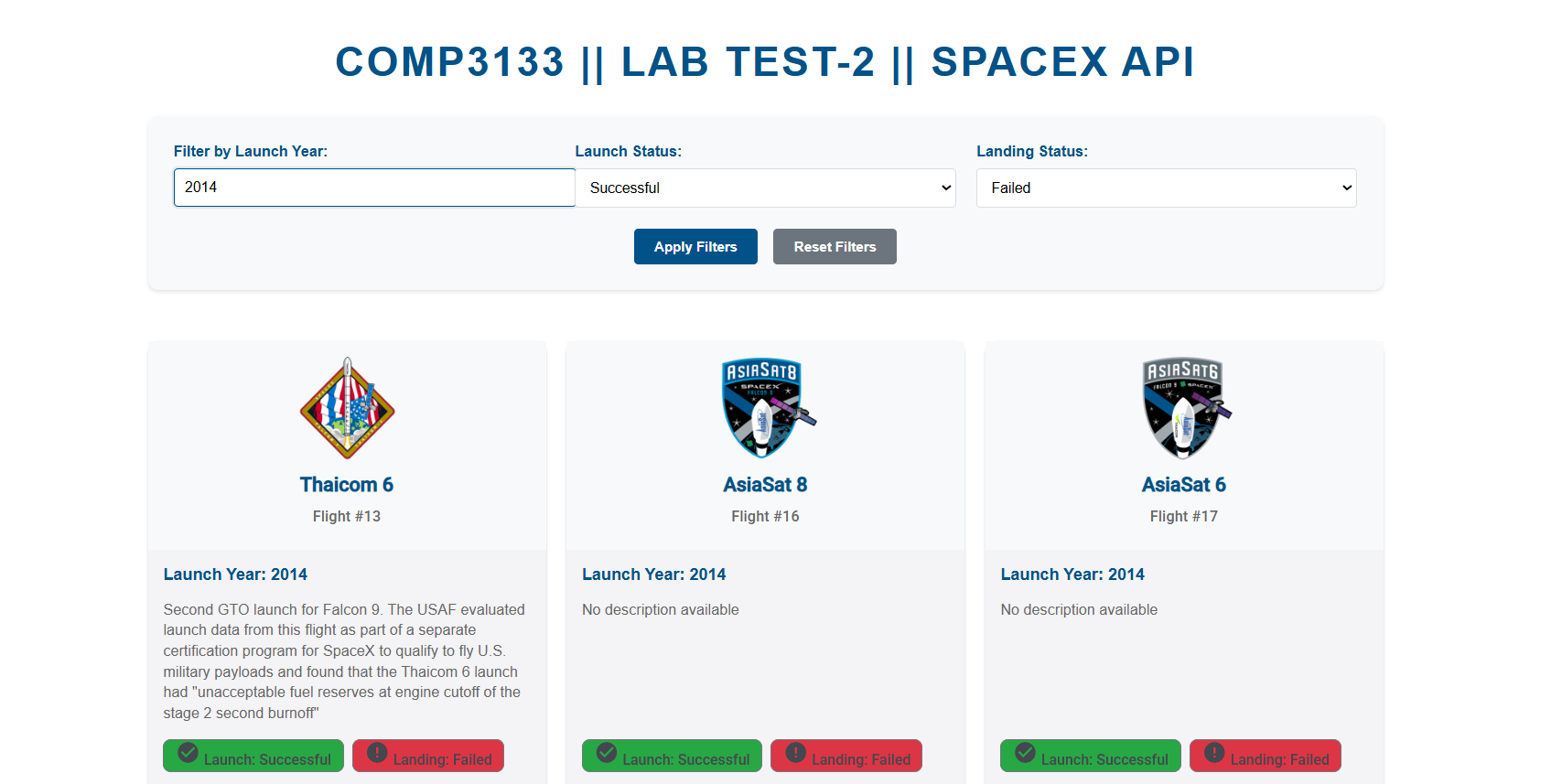The width and height of the screenshot is (1562, 784).
Task: Click checkmark icon on Thaicom 6 launch badge
Action: coord(188,752)
